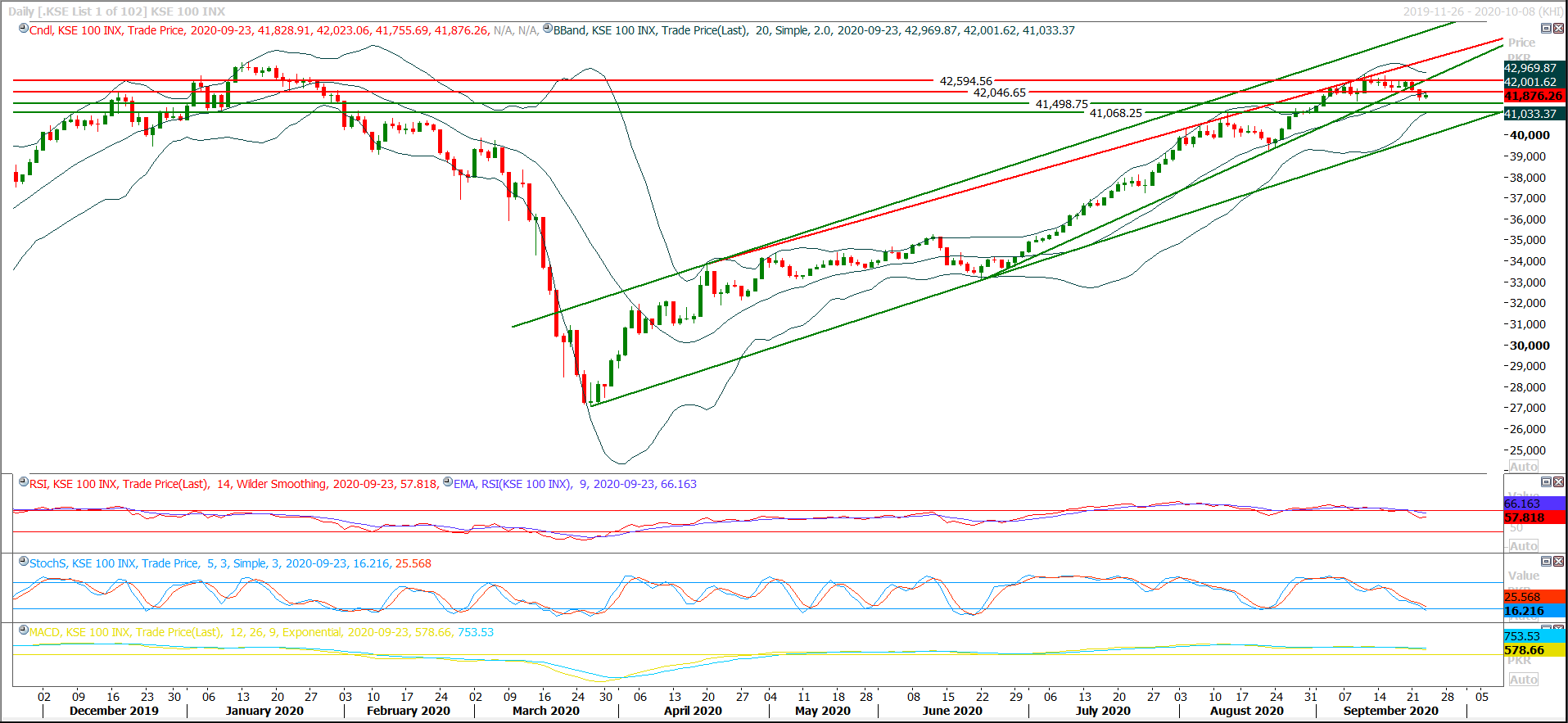
Task: Click the chart title 'KSE 100 INX'
Action: click(x=188, y=11)
